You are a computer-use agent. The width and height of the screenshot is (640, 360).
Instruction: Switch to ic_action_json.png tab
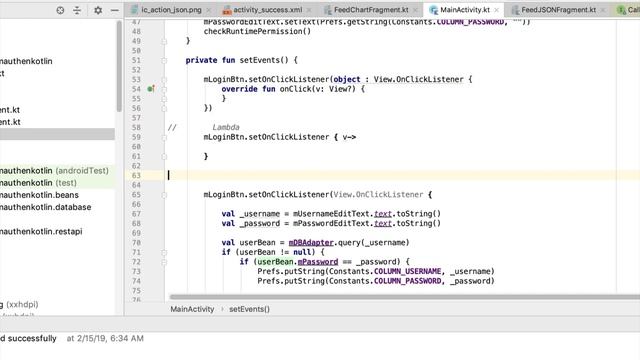coord(171,9)
